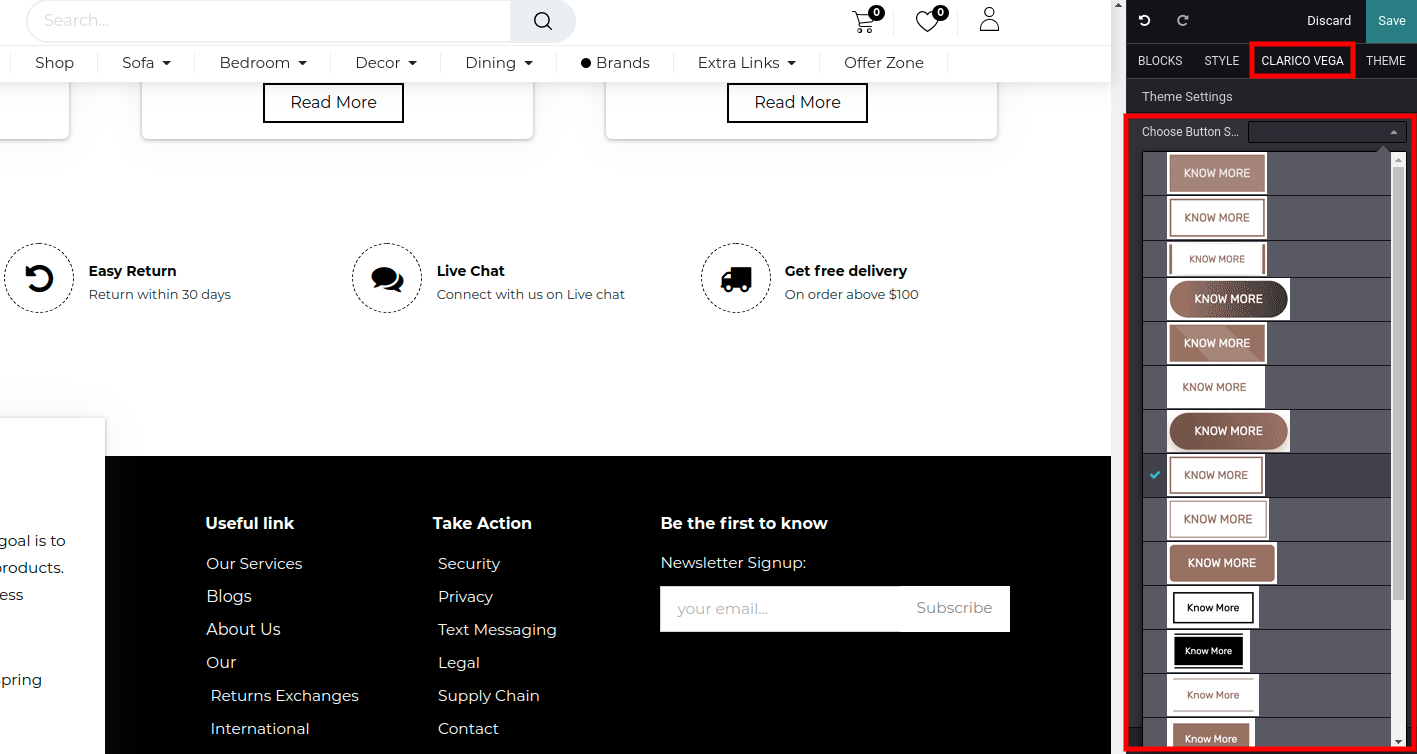Click the Easy Return circular arrow icon

[39, 278]
